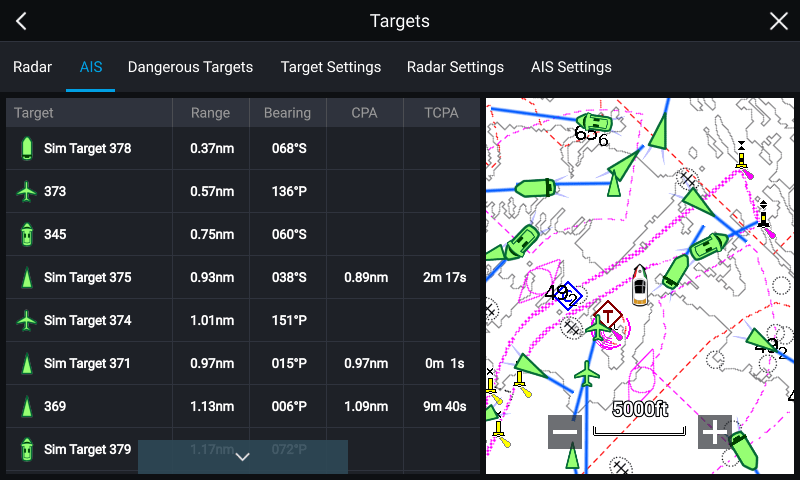The width and height of the screenshot is (800, 480).
Task: Close the Targets page
Action: [x=778, y=21]
